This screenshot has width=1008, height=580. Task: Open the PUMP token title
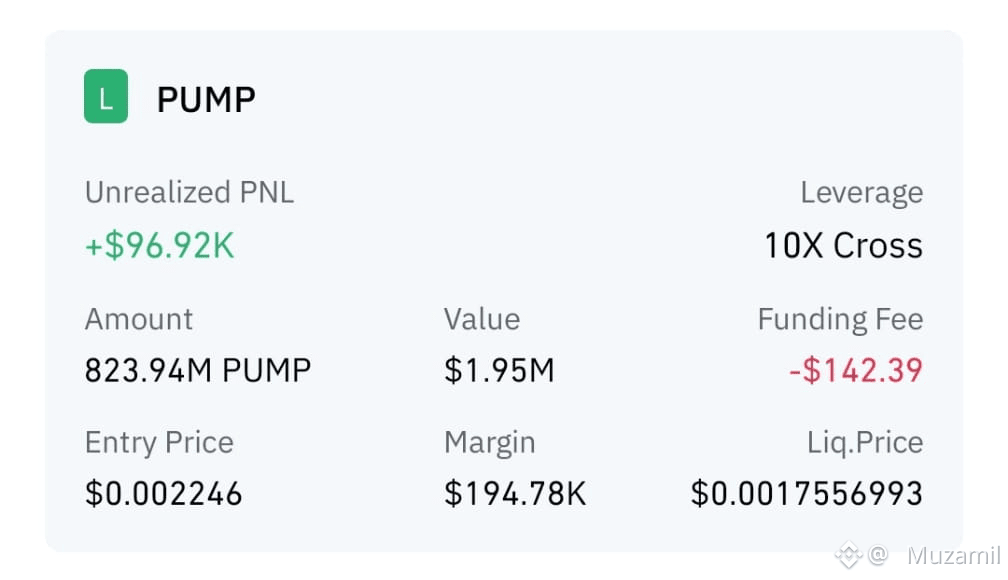206,100
